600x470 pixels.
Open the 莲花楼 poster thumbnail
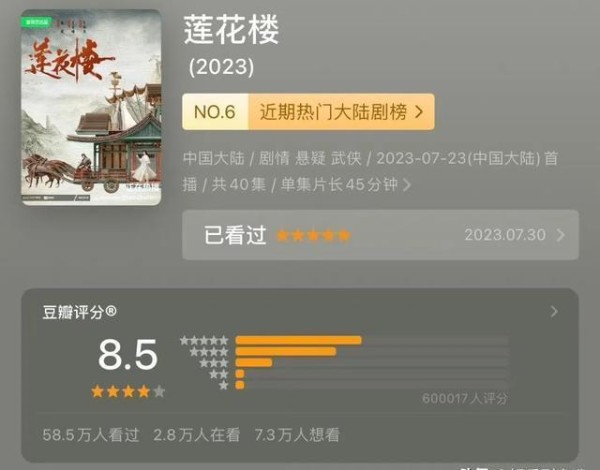pyautogui.click(x=91, y=108)
